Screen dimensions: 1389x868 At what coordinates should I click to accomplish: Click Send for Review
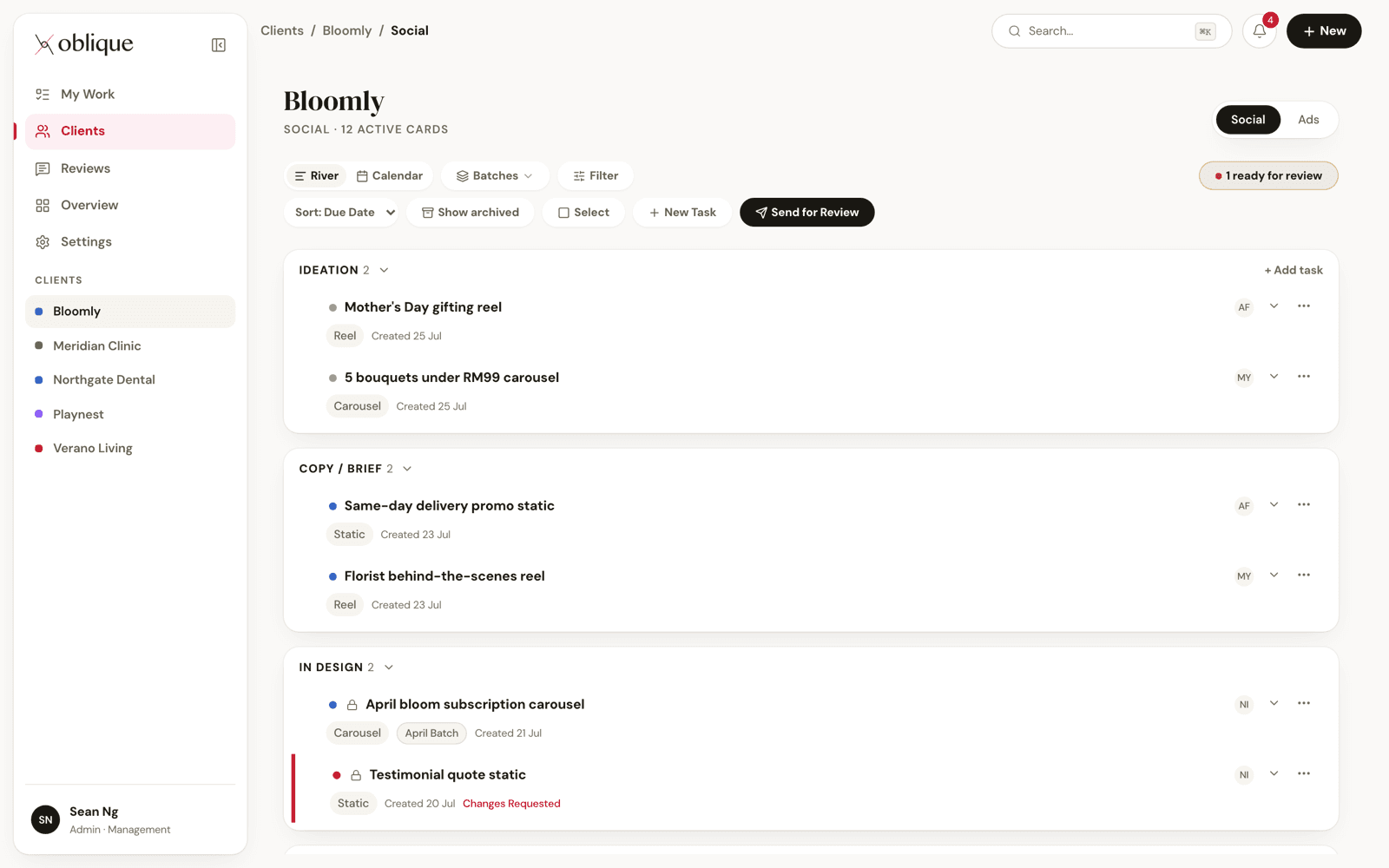(806, 213)
